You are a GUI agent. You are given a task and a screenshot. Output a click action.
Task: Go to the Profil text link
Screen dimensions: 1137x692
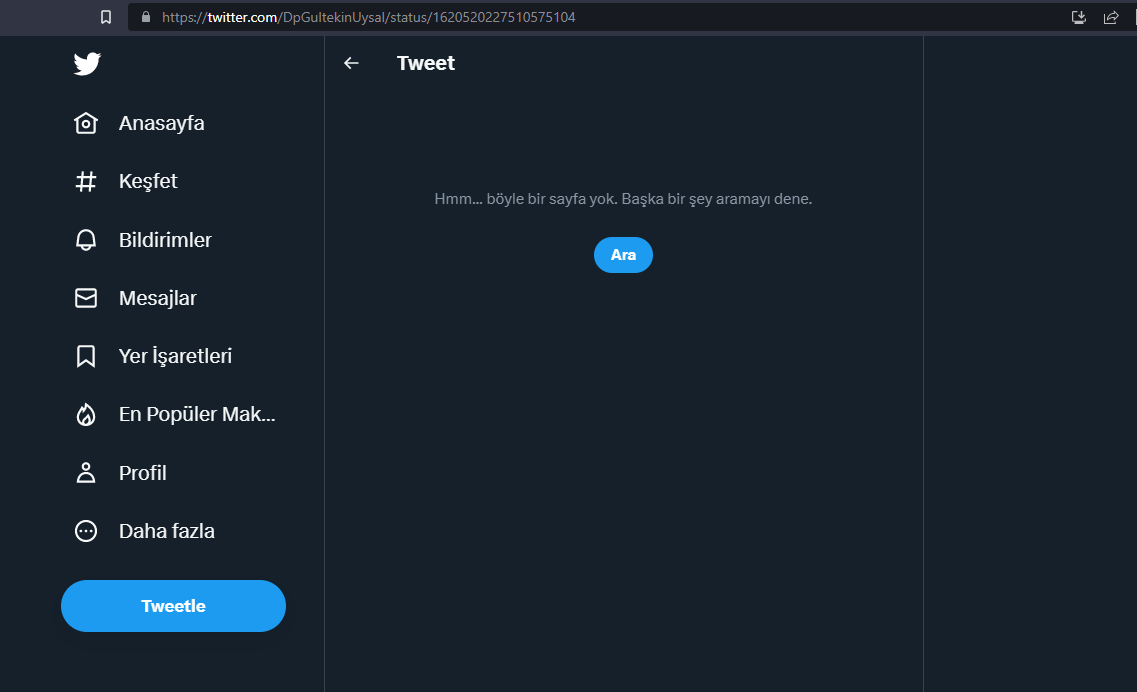[x=143, y=473]
